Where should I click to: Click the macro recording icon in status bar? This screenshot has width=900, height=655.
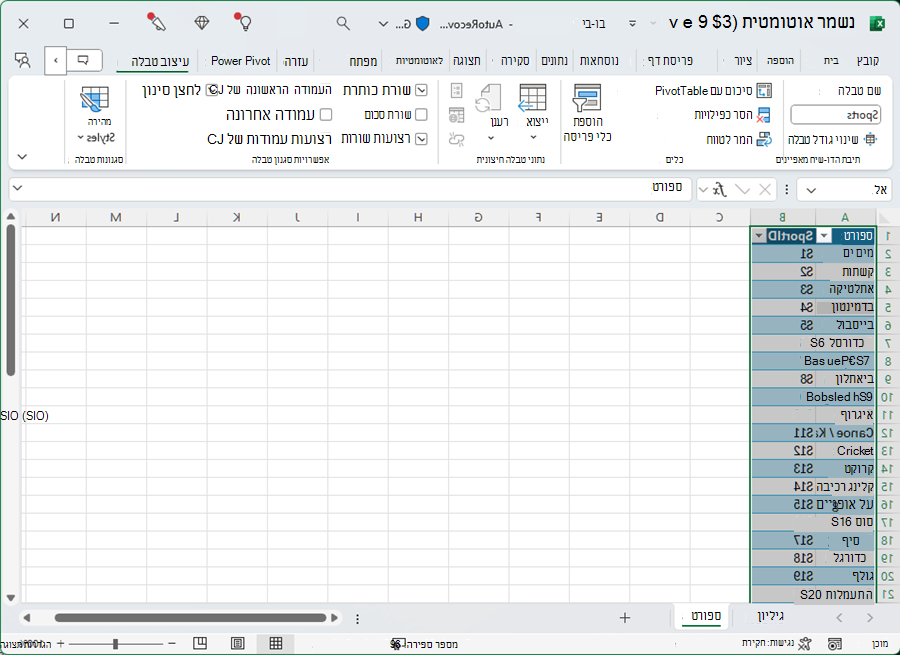(x=835, y=644)
